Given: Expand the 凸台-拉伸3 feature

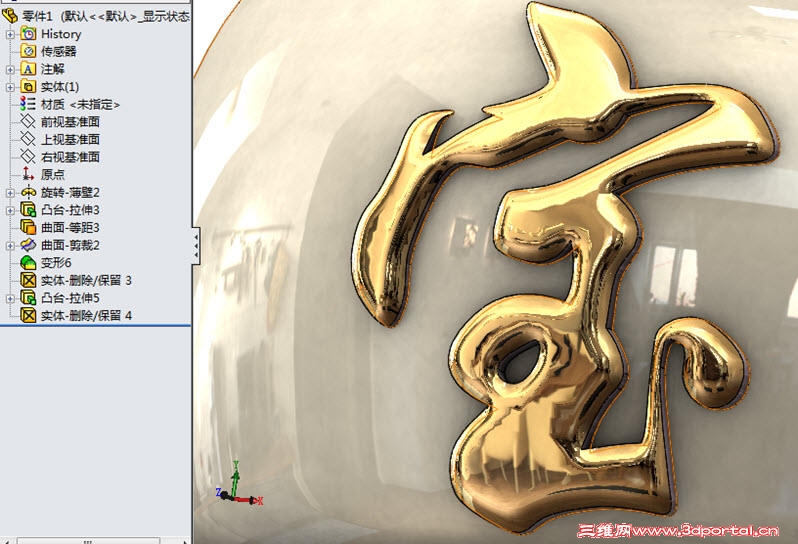Looking at the screenshot, I should [x=10, y=210].
